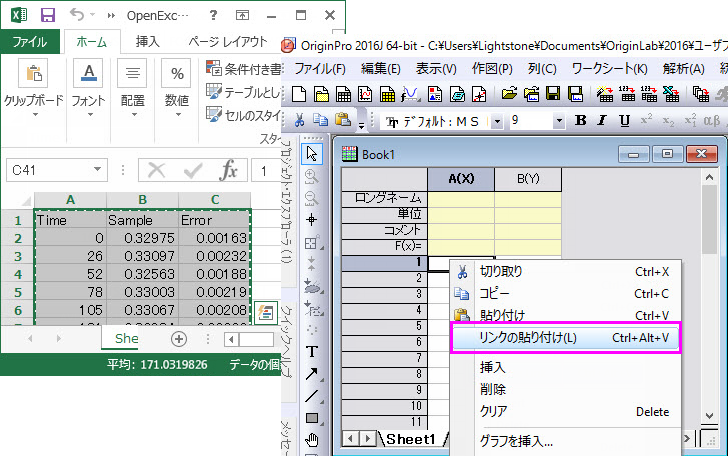Click the formula bar confirm check icon
The width and height of the screenshot is (728, 456).
[192, 170]
